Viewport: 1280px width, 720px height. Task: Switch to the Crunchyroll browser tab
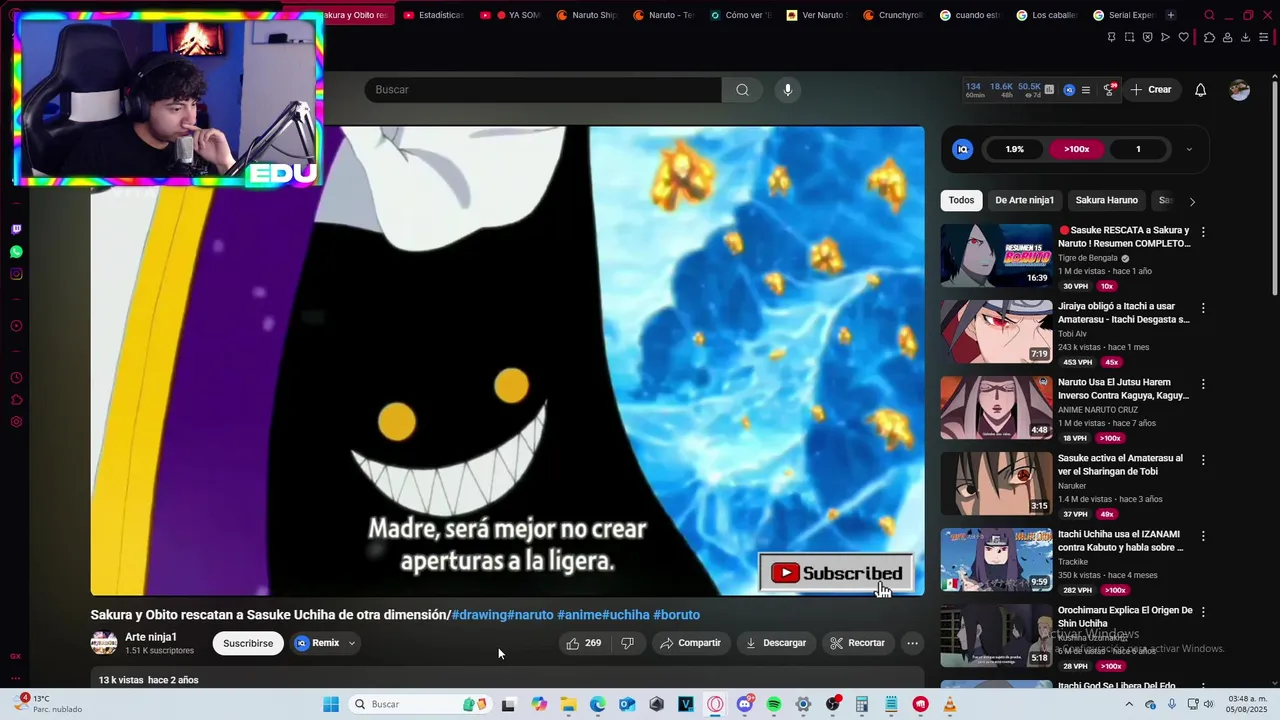tap(893, 15)
